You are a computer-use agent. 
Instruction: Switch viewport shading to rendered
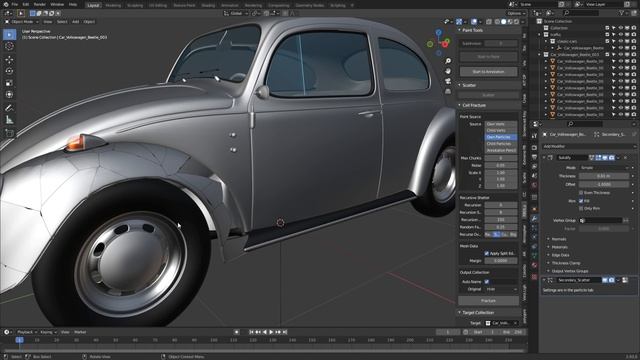point(516,22)
